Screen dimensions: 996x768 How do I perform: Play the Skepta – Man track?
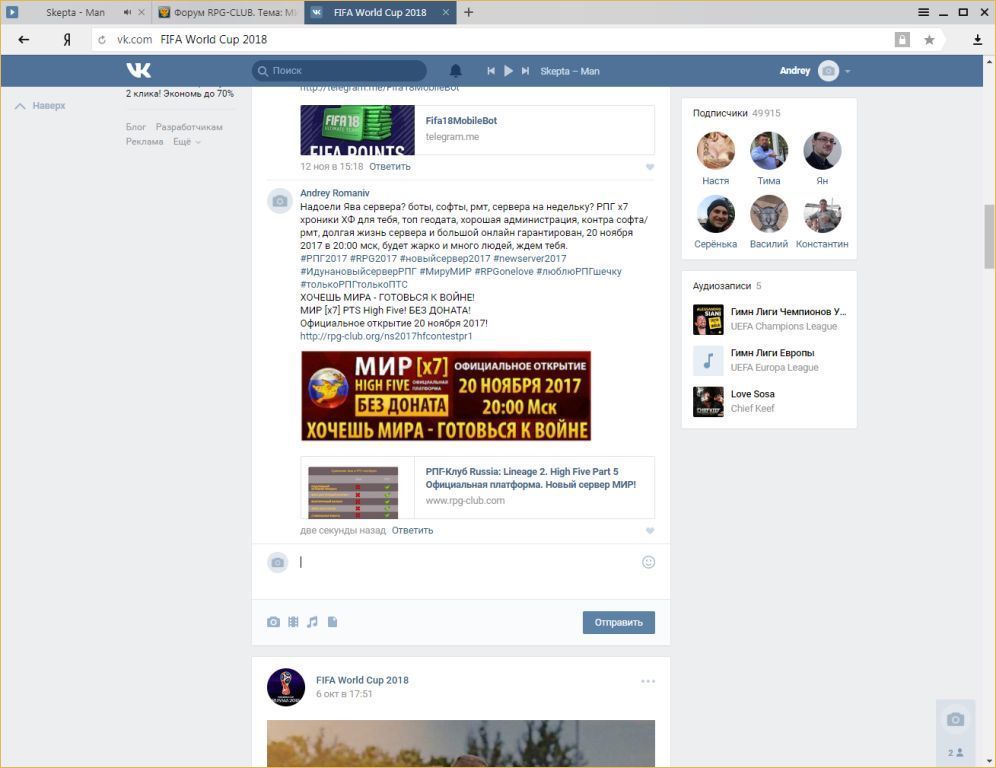pyautogui.click(x=508, y=71)
